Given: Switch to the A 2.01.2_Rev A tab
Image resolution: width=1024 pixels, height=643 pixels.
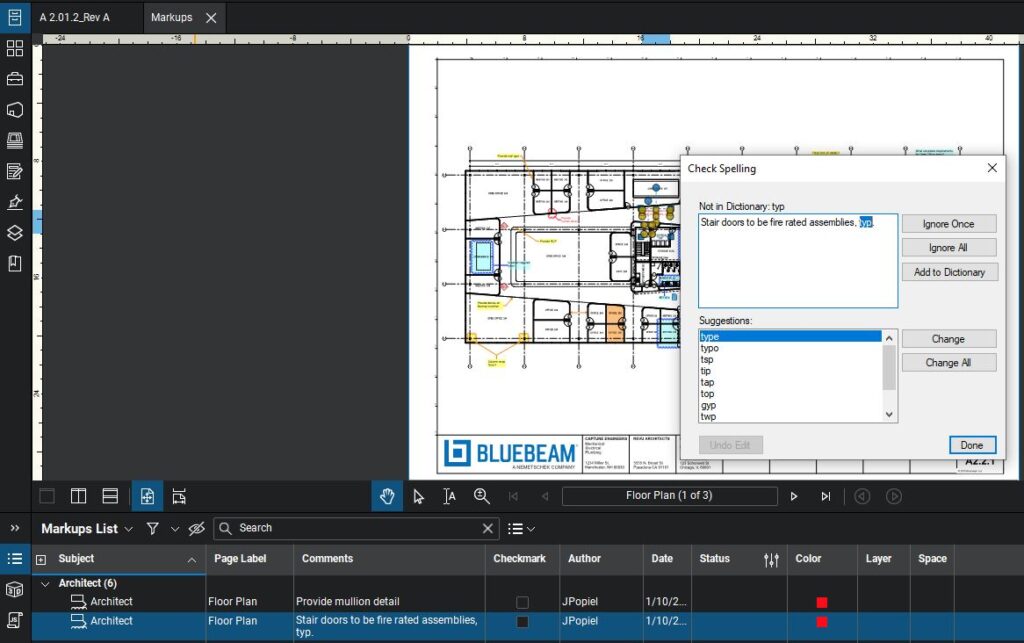Looking at the screenshot, I should (75, 18).
